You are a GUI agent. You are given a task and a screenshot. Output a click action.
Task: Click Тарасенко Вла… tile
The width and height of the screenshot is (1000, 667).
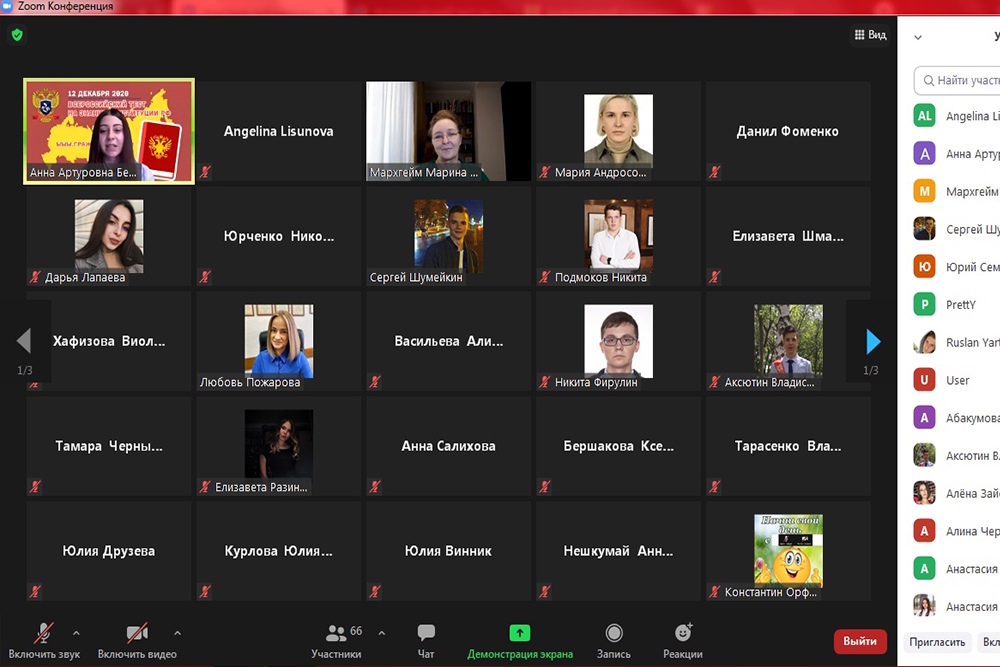point(788,446)
